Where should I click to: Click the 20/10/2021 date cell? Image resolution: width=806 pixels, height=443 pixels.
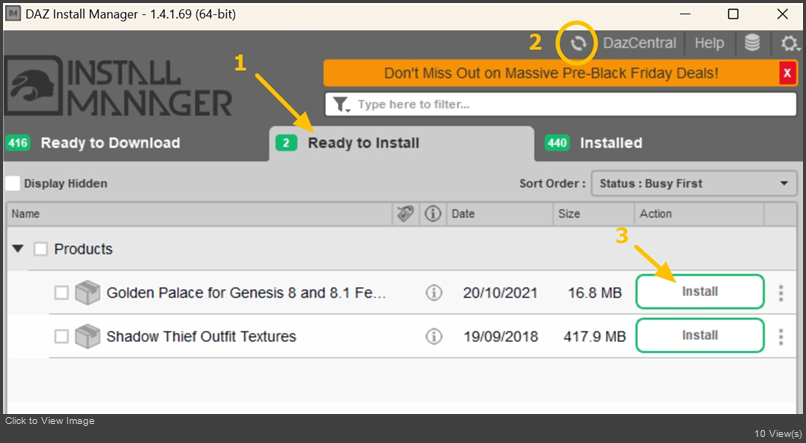(x=500, y=293)
